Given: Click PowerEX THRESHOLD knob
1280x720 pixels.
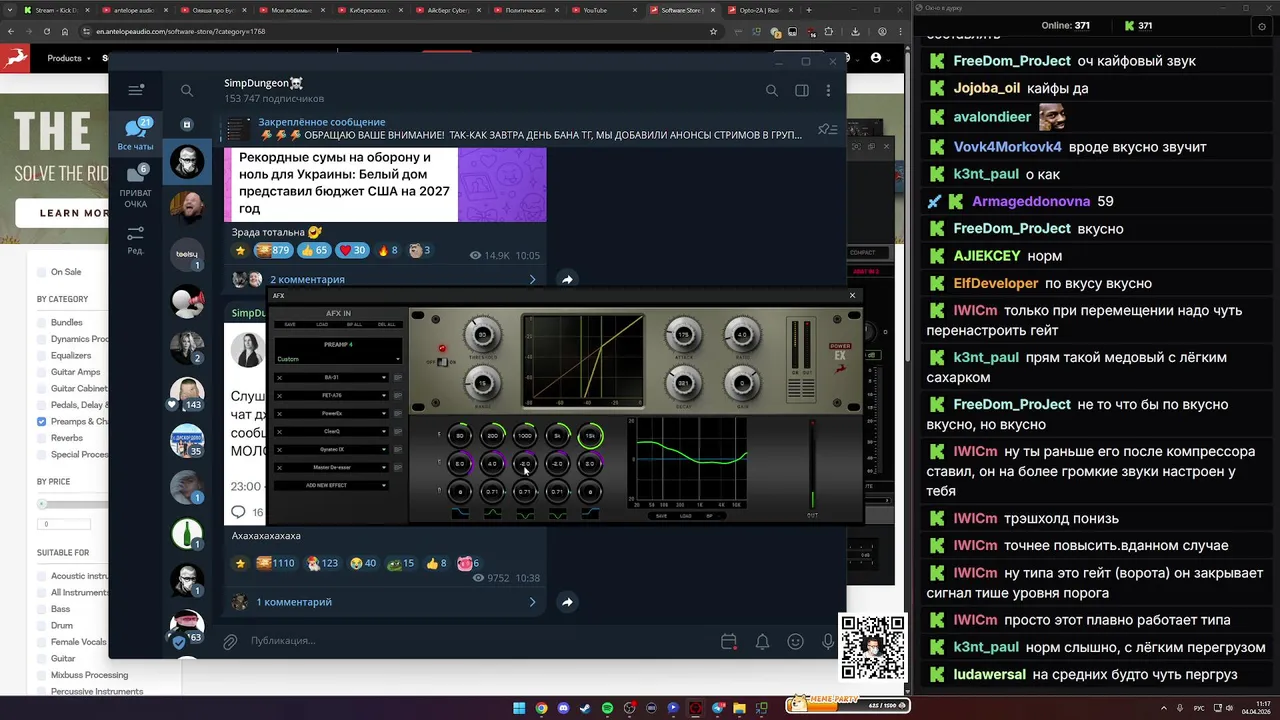Looking at the screenshot, I should point(483,335).
